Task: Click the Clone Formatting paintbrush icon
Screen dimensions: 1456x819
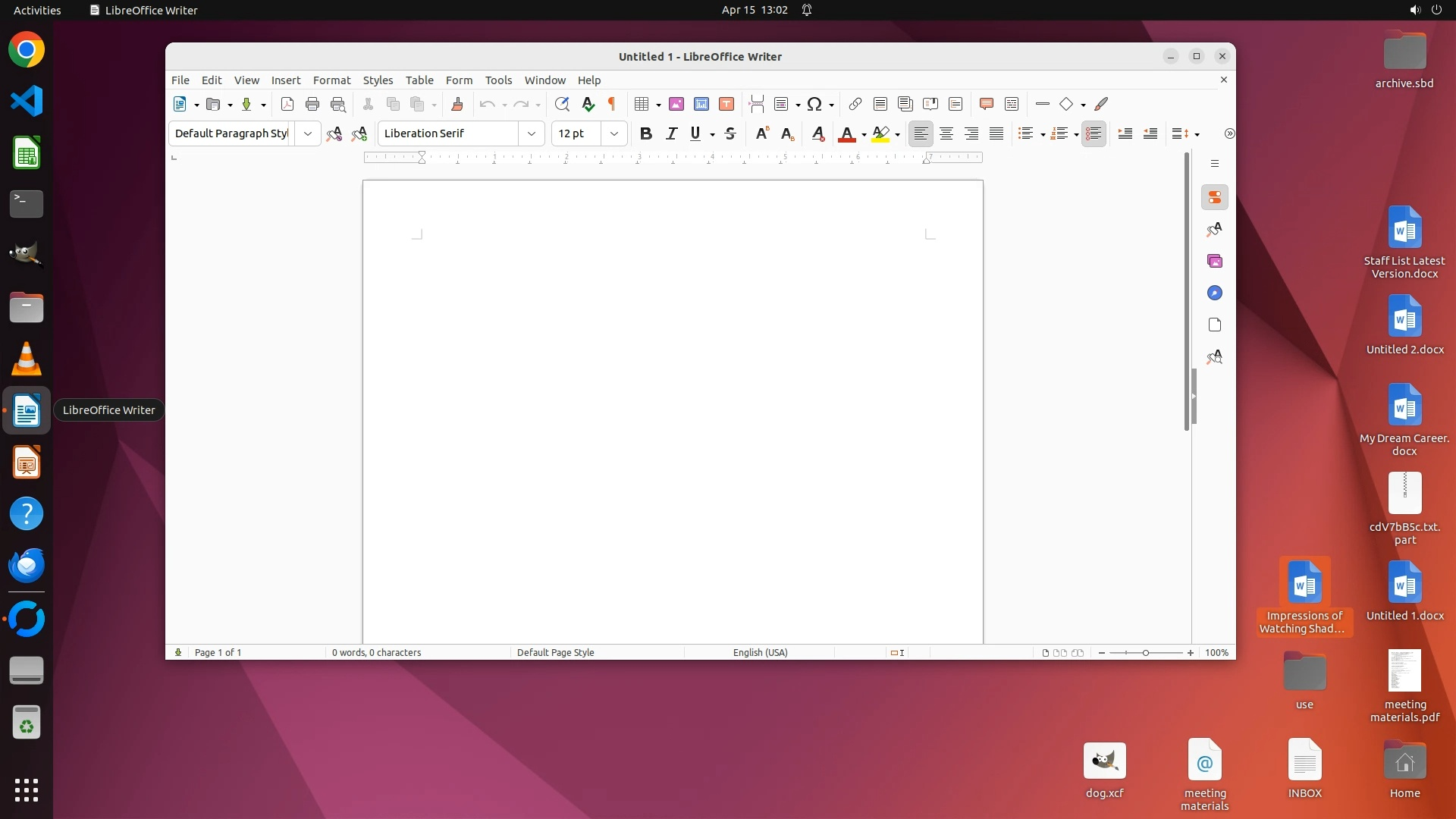Action: 457,105
